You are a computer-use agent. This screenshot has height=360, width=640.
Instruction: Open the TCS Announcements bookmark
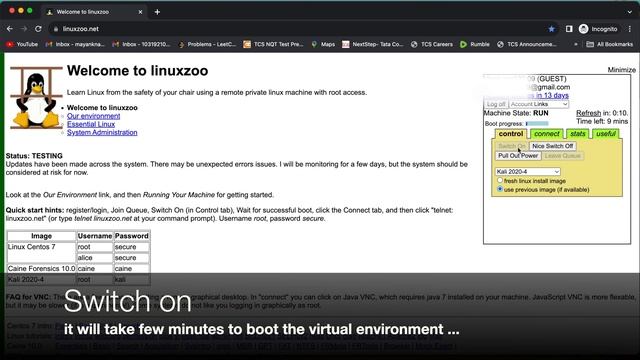click(527, 44)
